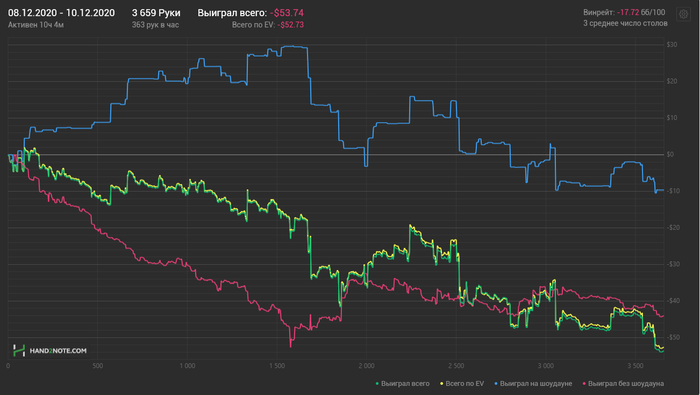The height and width of the screenshot is (395, 700).
Task: Open the HAND2NOTE.COM watermark link
Action: (58, 351)
